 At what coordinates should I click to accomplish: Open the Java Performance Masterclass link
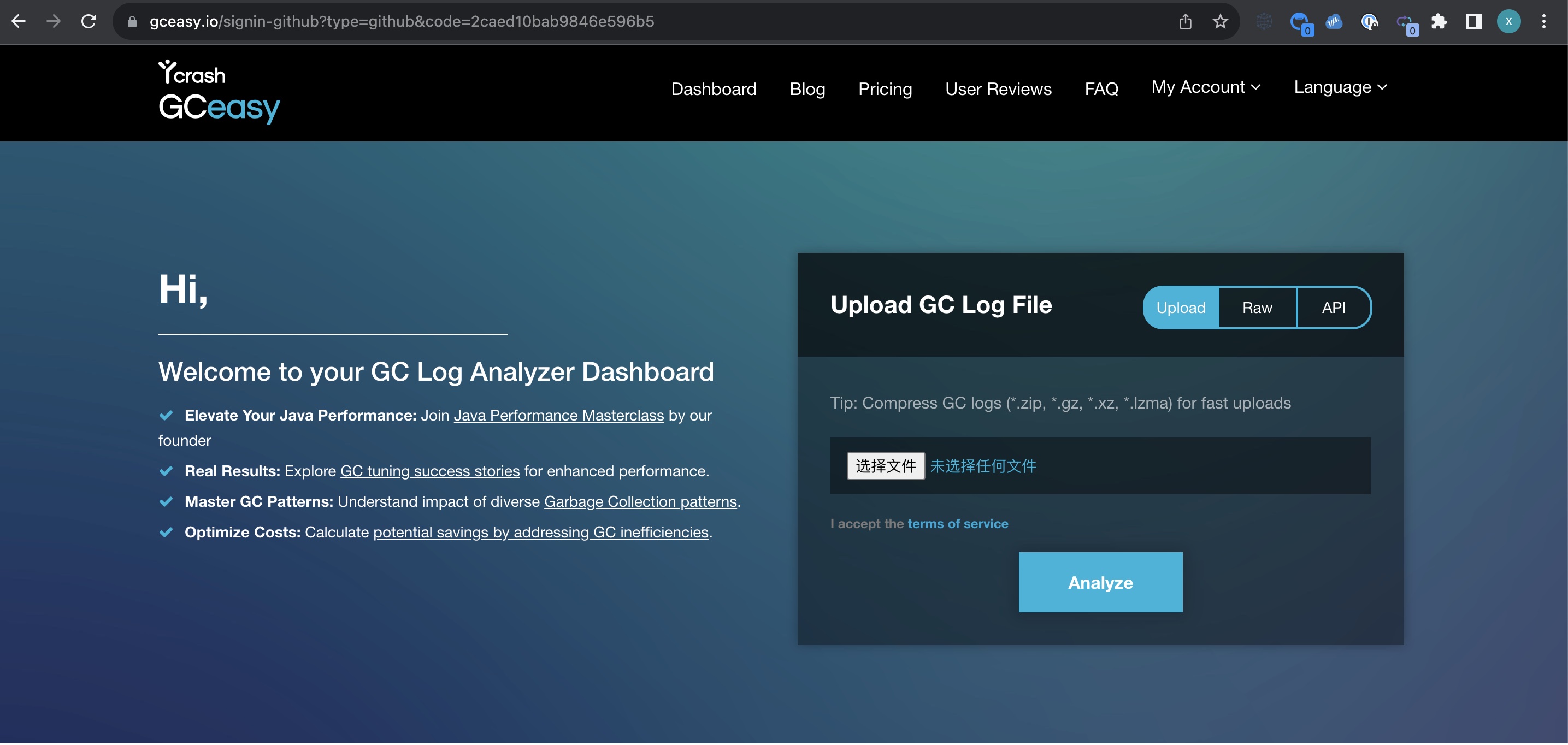click(x=558, y=415)
